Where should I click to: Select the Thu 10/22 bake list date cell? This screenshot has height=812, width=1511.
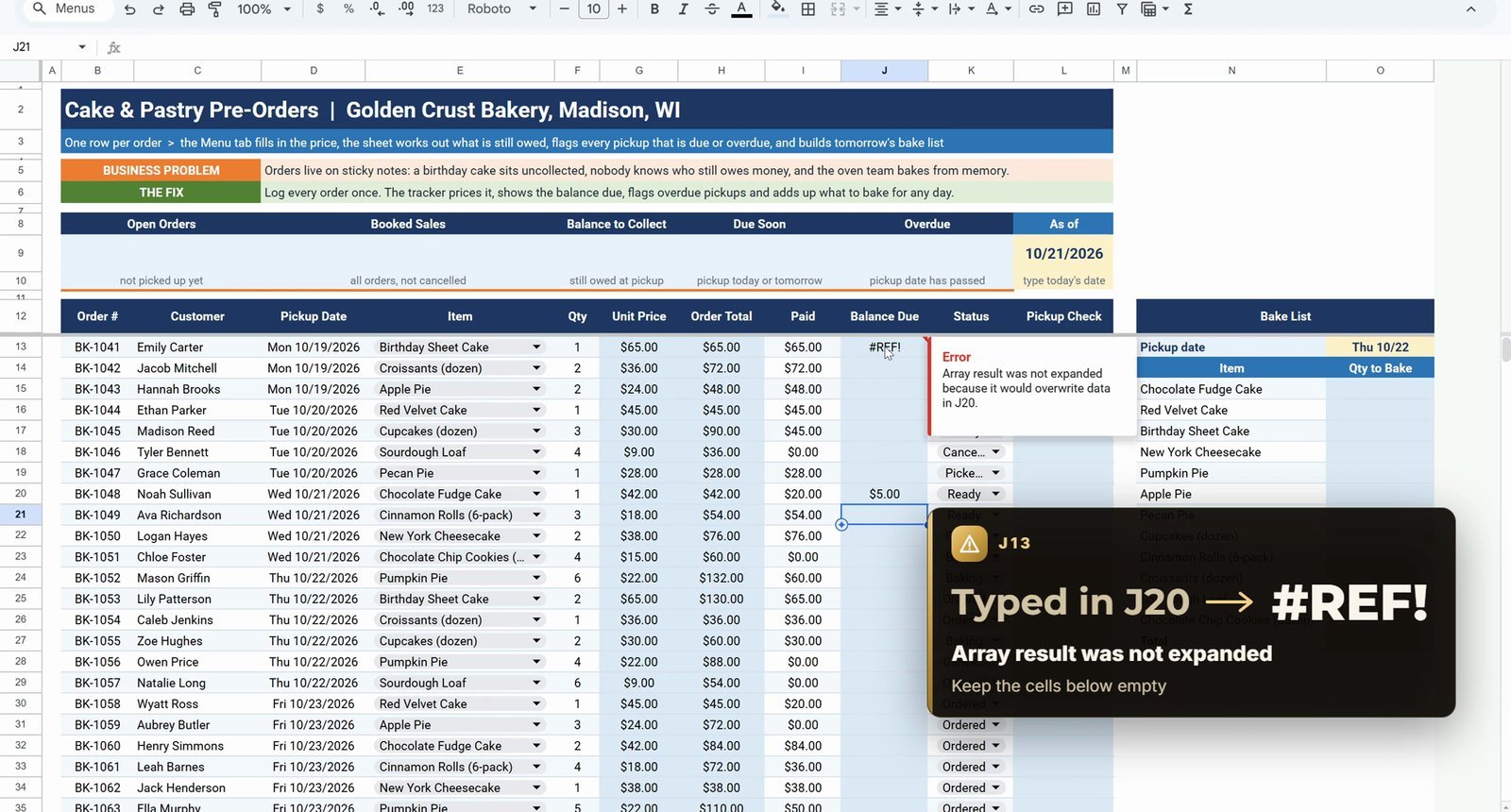(1380, 347)
